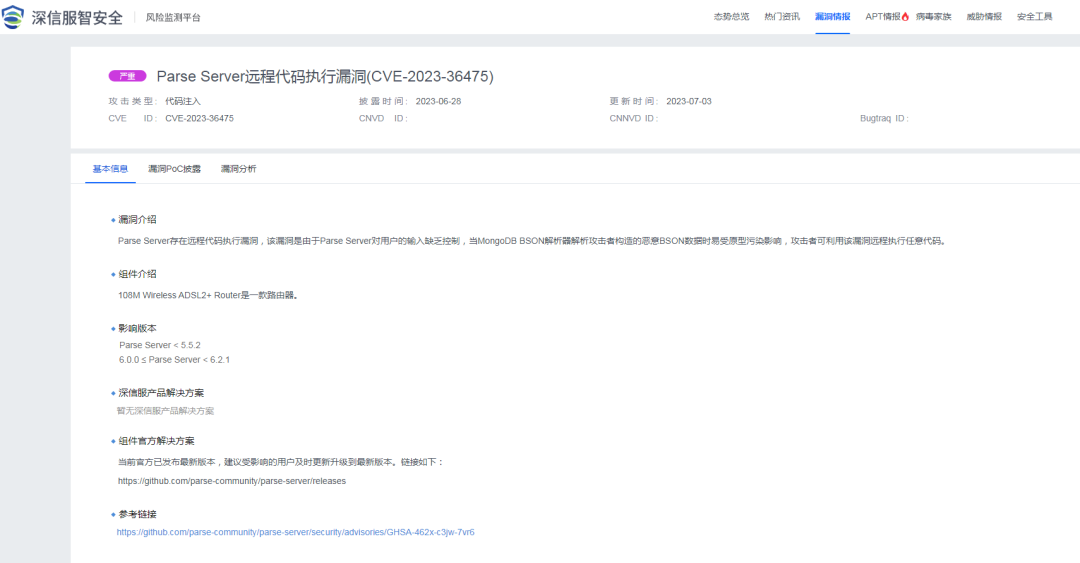Open the 安全工具 menu
The width and height of the screenshot is (1080, 563).
(x=1035, y=17)
